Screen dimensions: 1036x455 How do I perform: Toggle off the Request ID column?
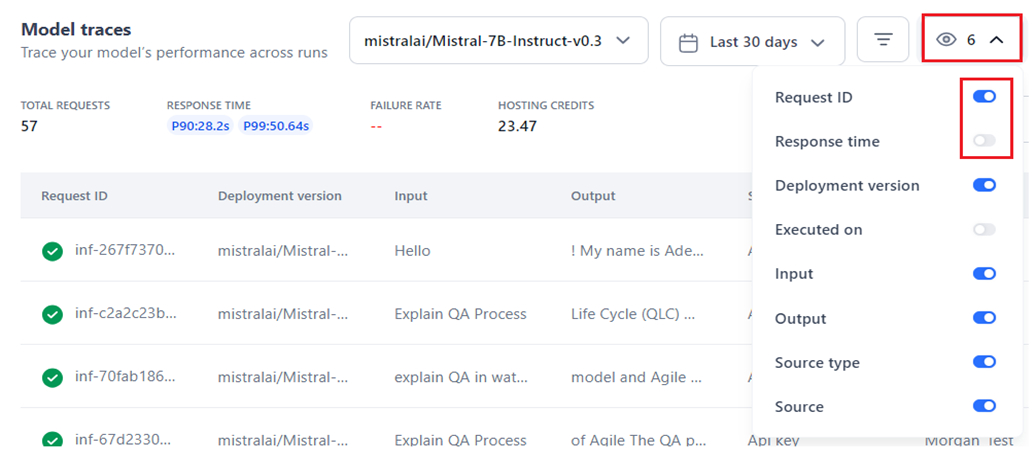coord(984,97)
